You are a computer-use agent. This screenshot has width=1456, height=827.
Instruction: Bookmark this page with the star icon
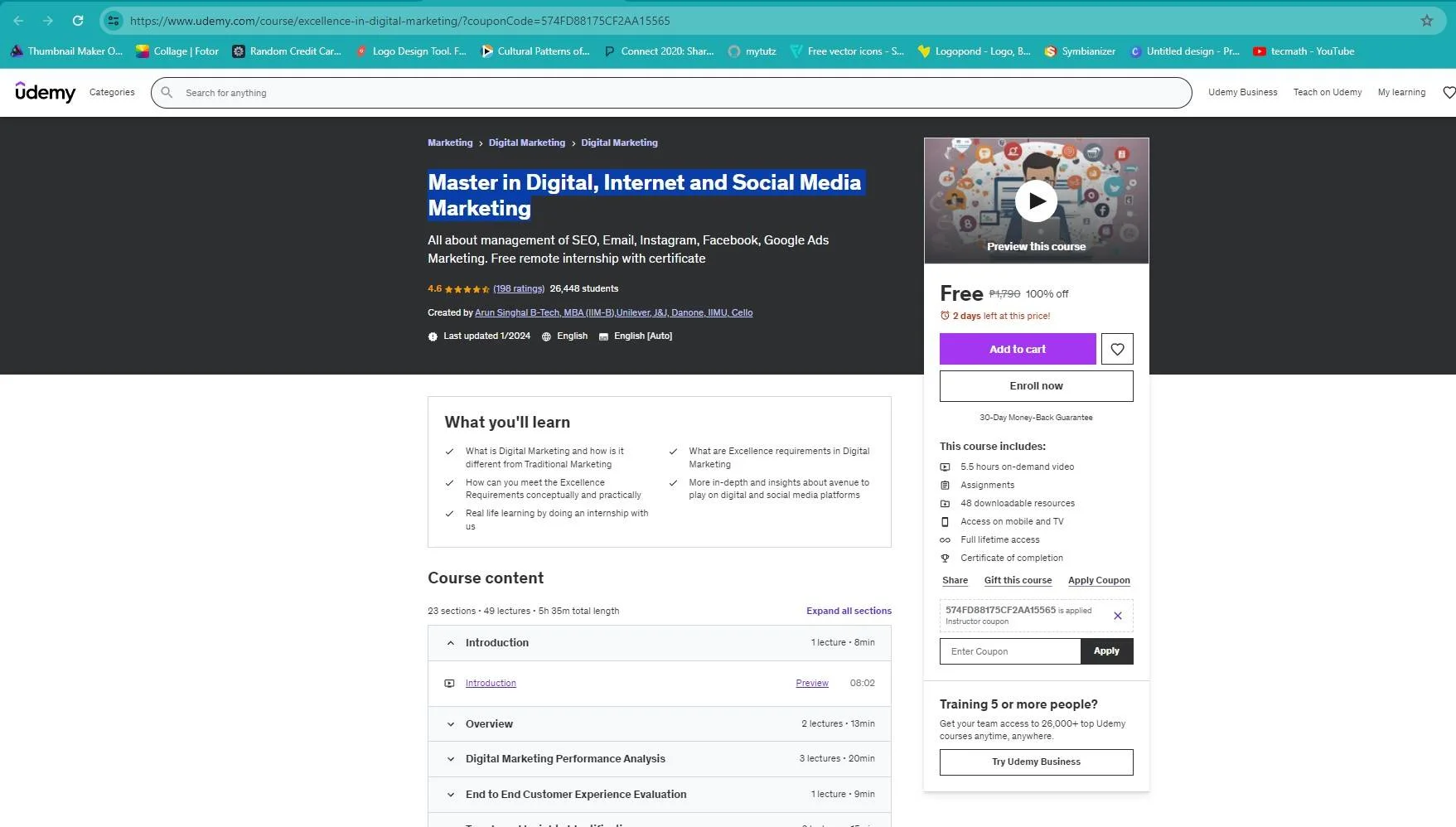(1427, 21)
